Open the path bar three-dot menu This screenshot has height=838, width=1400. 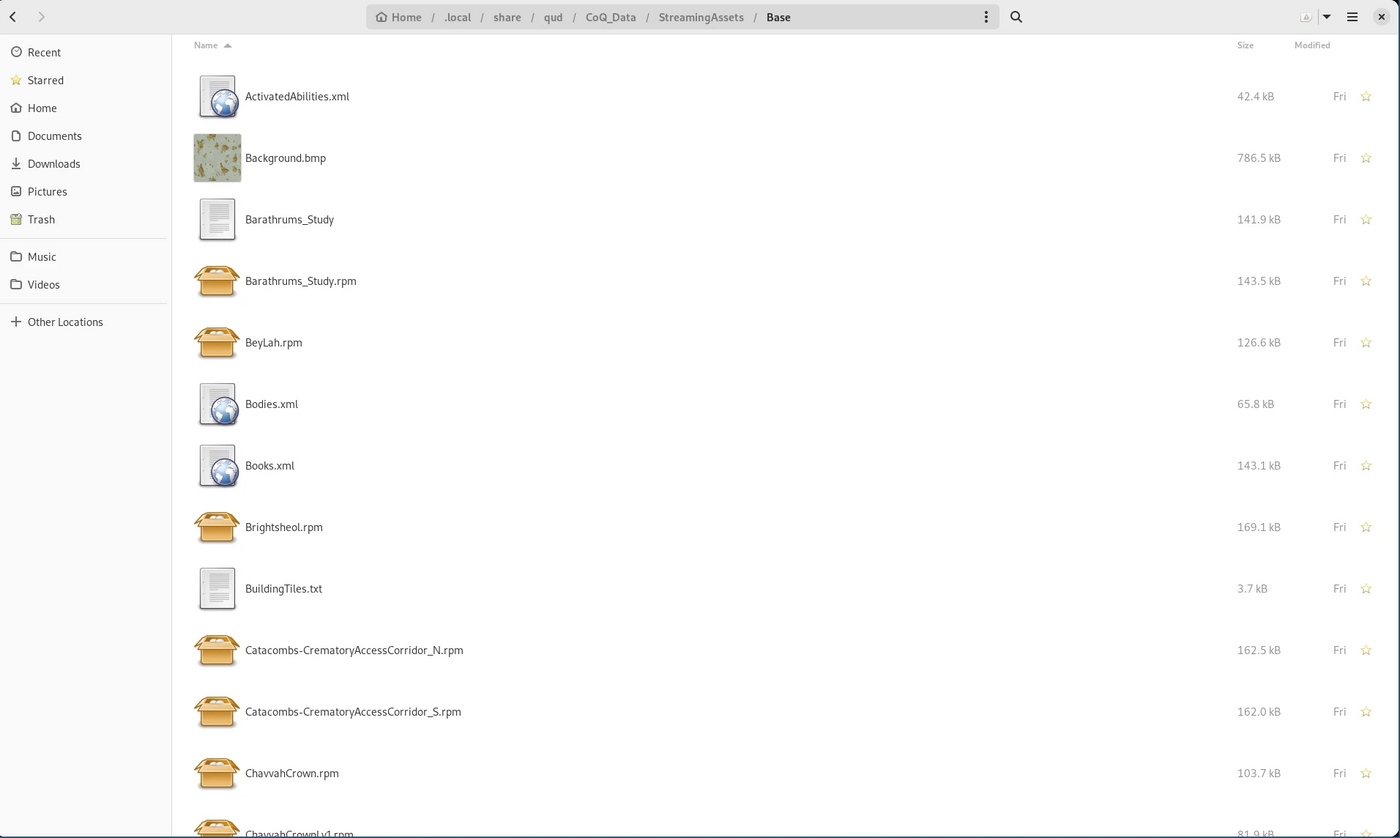click(986, 17)
